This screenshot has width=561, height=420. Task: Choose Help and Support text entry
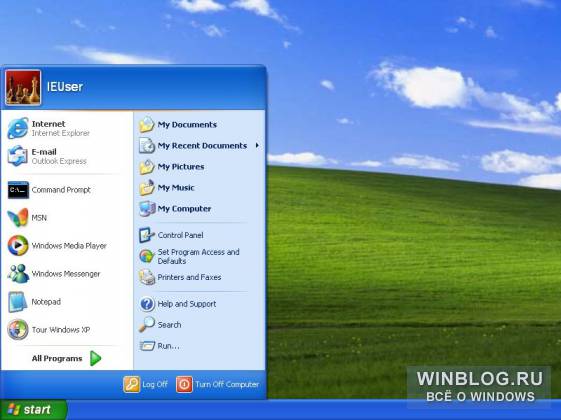point(187,304)
